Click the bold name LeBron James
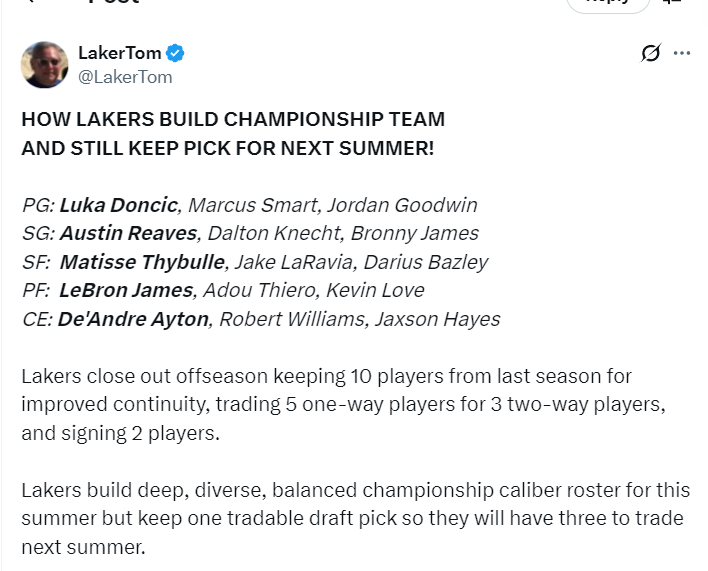Viewport: 708px width, 571px height. click(x=126, y=290)
